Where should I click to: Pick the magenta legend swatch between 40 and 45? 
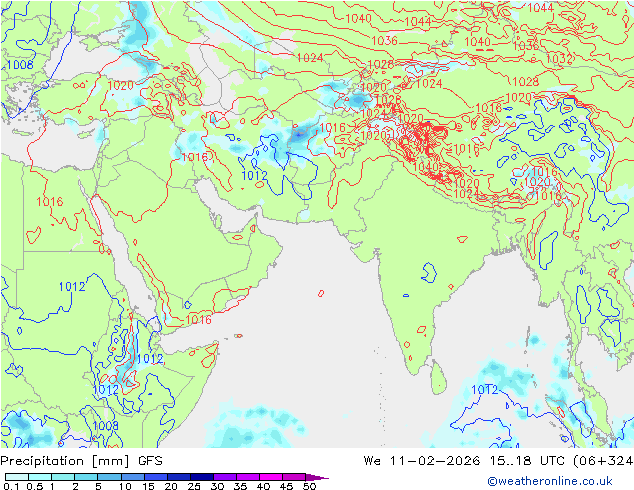tap(271, 477)
